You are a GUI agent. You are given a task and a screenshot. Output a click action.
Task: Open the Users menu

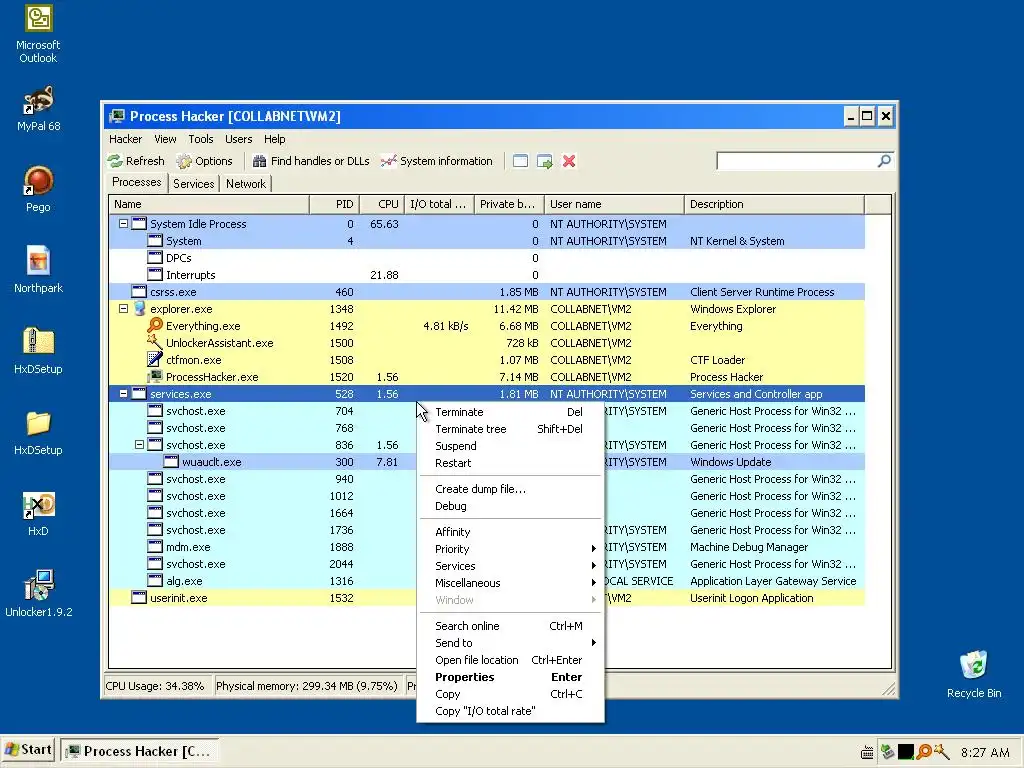(x=238, y=139)
